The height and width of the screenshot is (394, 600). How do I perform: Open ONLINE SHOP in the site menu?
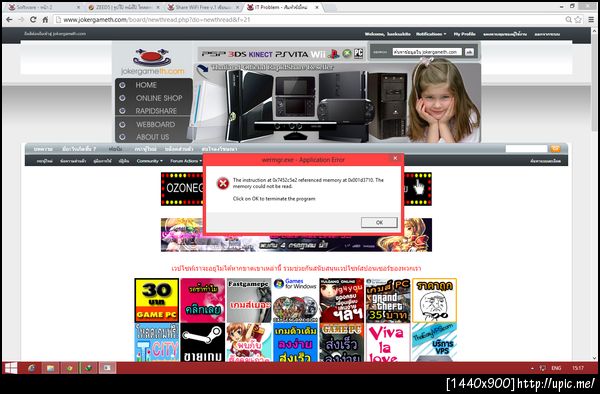(159, 98)
